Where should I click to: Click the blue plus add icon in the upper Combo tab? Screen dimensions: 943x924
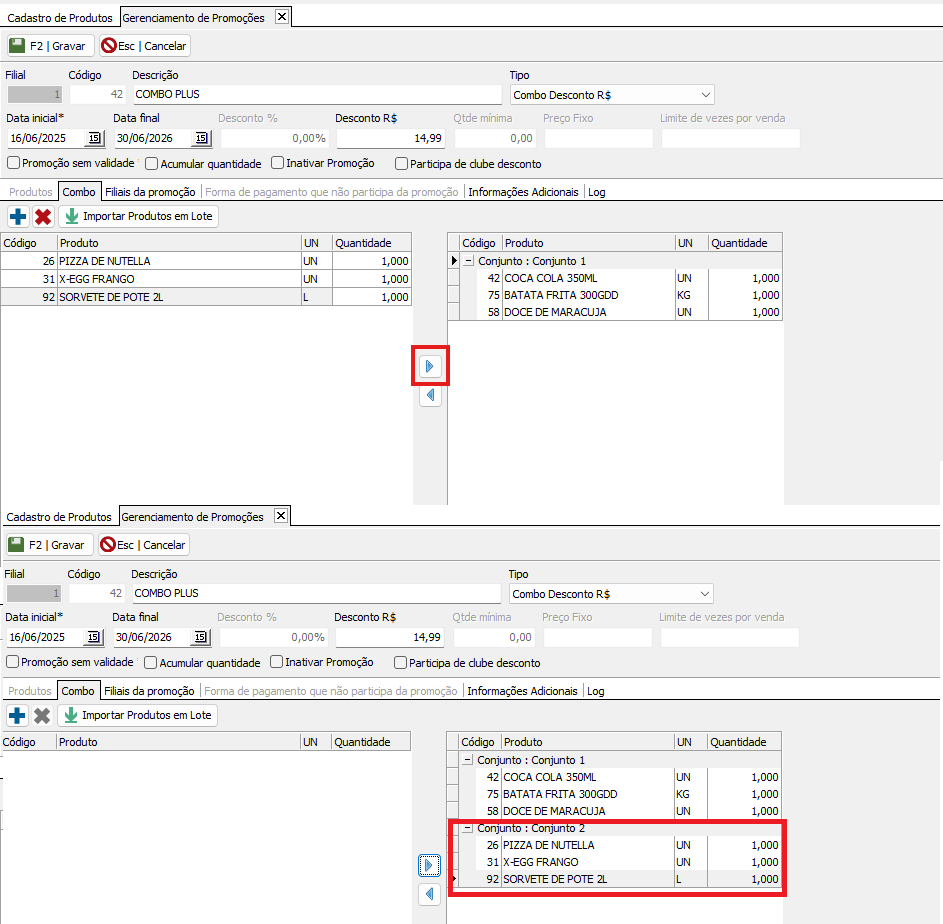point(18,216)
